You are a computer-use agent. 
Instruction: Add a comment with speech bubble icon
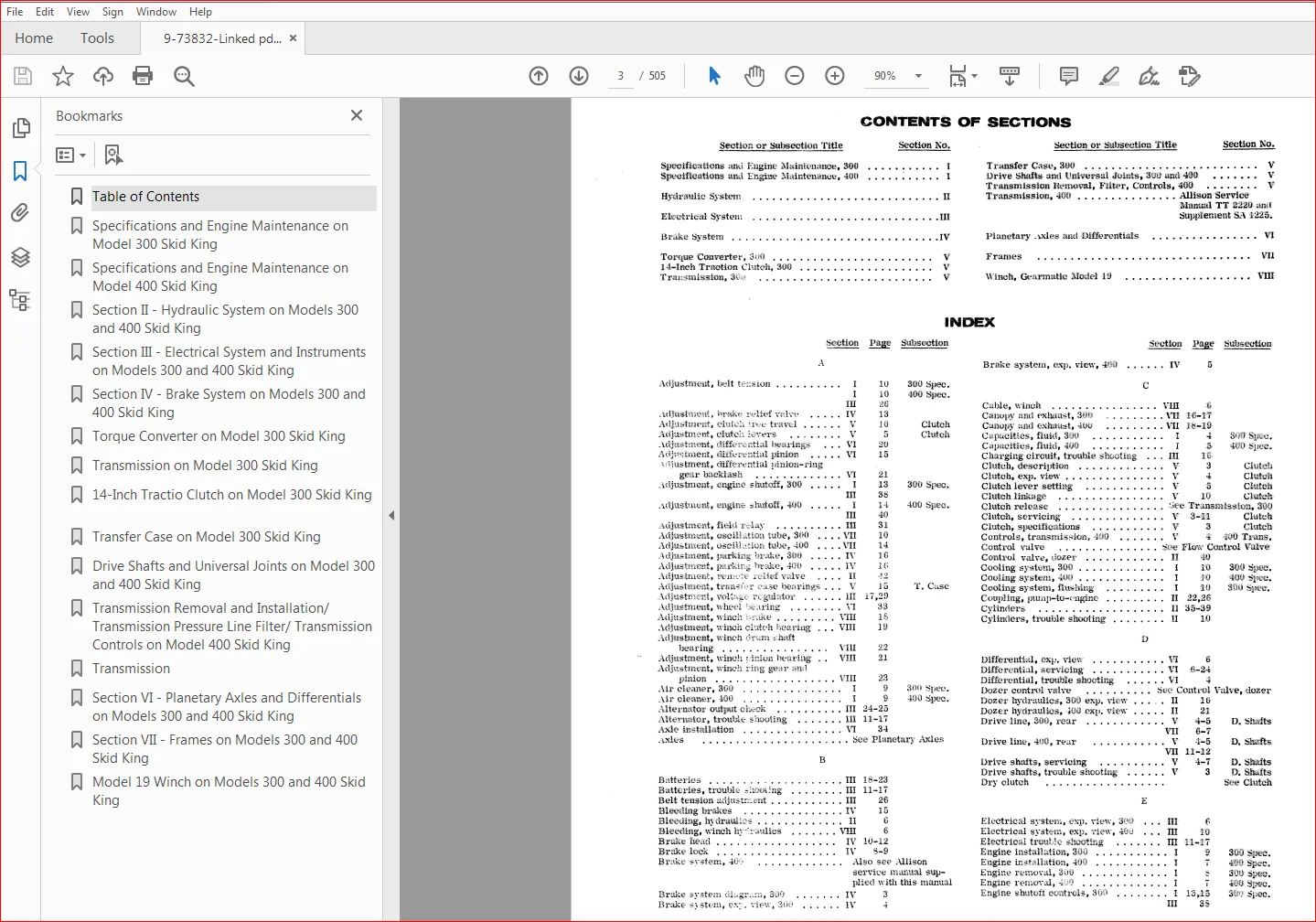[x=1068, y=76]
